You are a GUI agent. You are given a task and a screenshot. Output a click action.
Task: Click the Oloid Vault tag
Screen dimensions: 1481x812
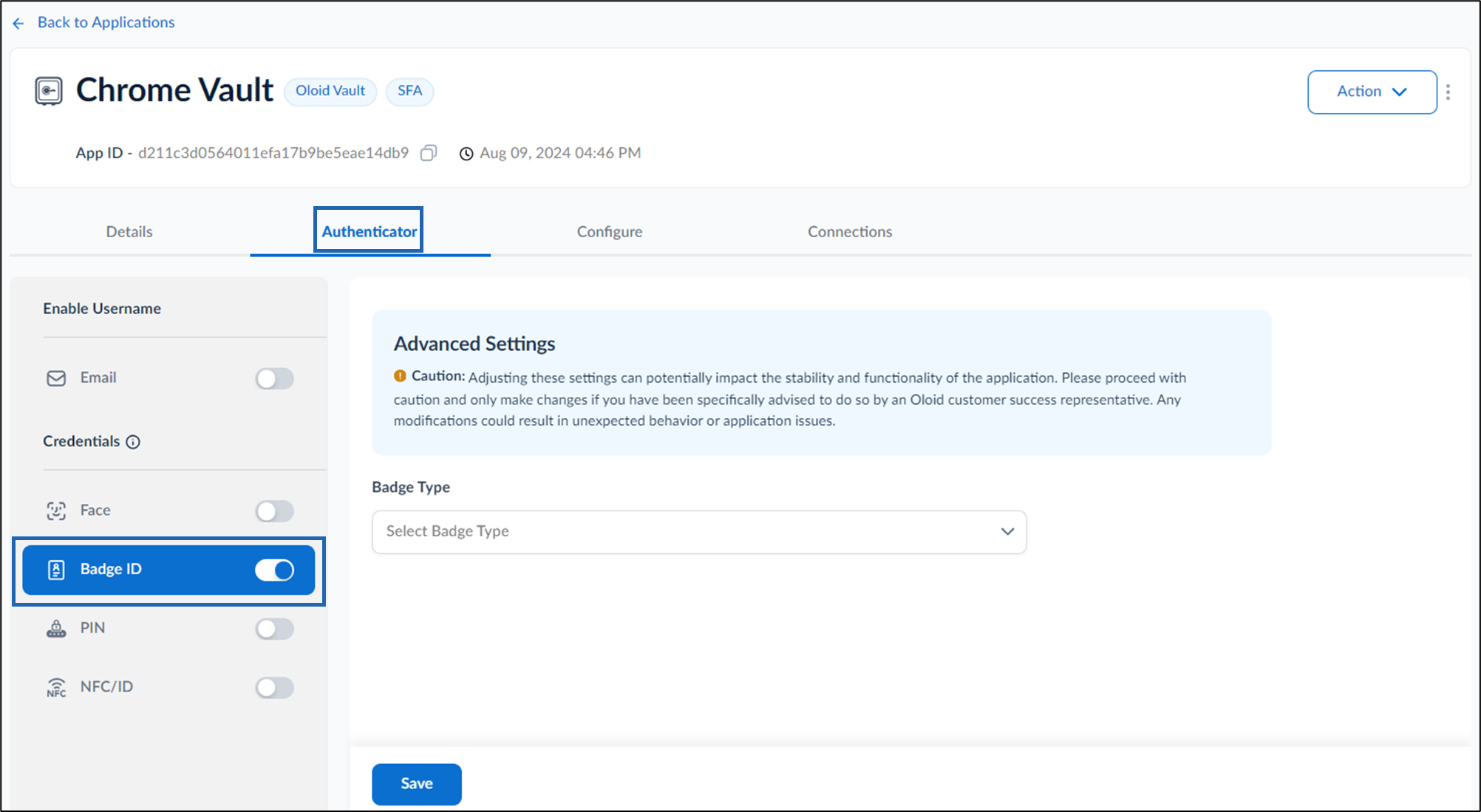tap(330, 91)
